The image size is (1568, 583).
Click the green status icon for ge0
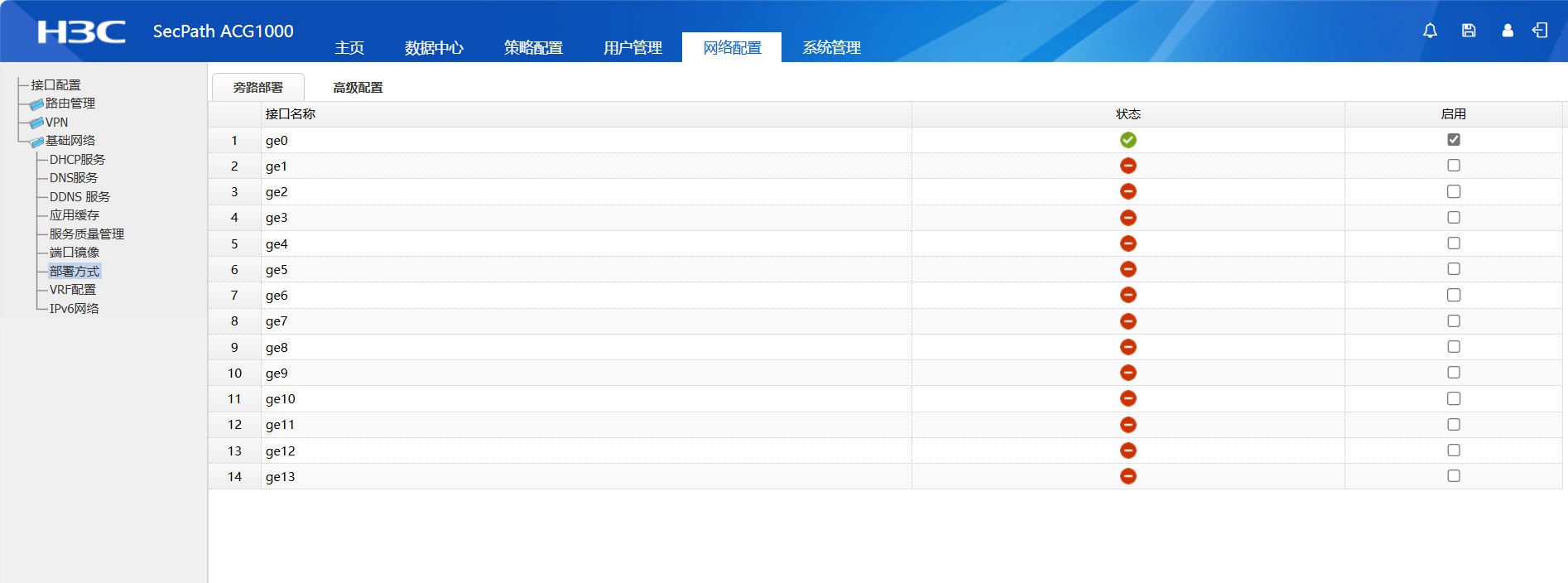[x=1128, y=140]
